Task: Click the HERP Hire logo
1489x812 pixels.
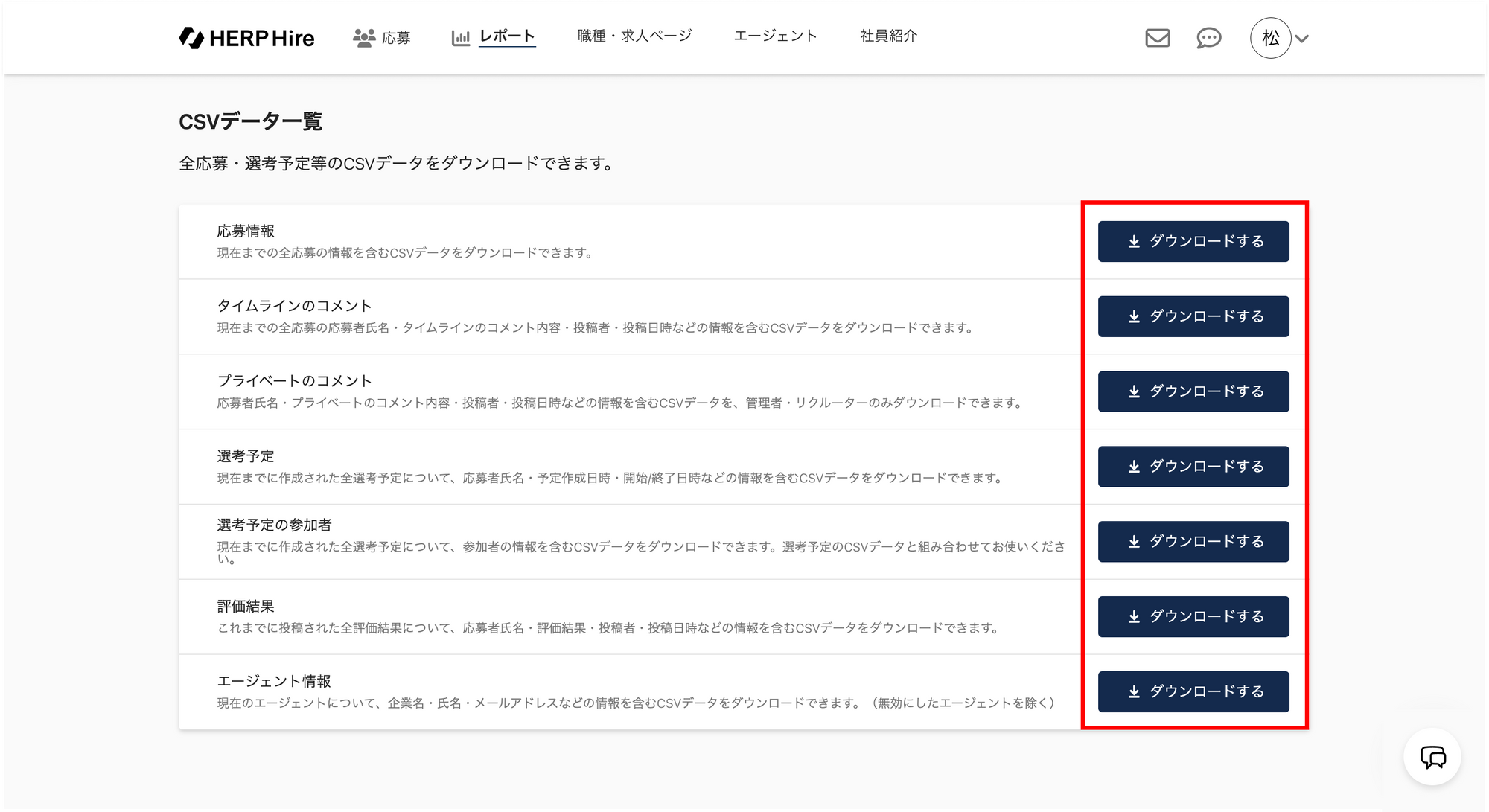Action: [x=246, y=38]
